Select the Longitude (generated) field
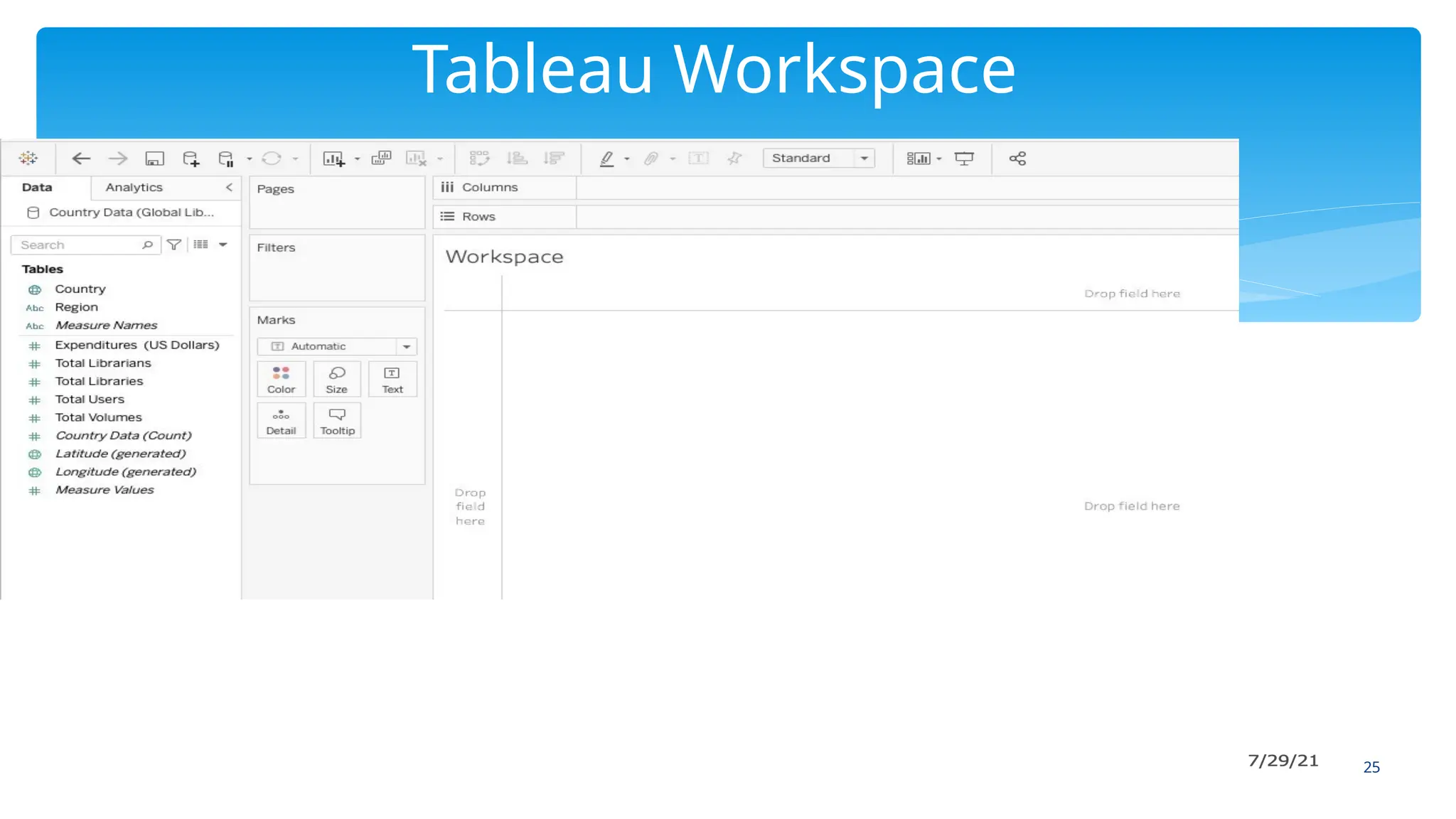 tap(125, 472)
